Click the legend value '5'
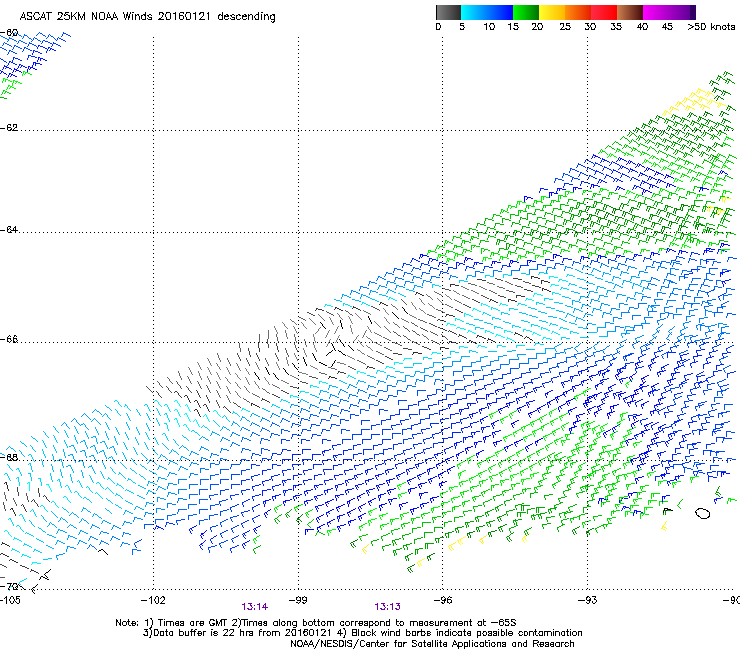Screen dimensions: 740x650 462,27
